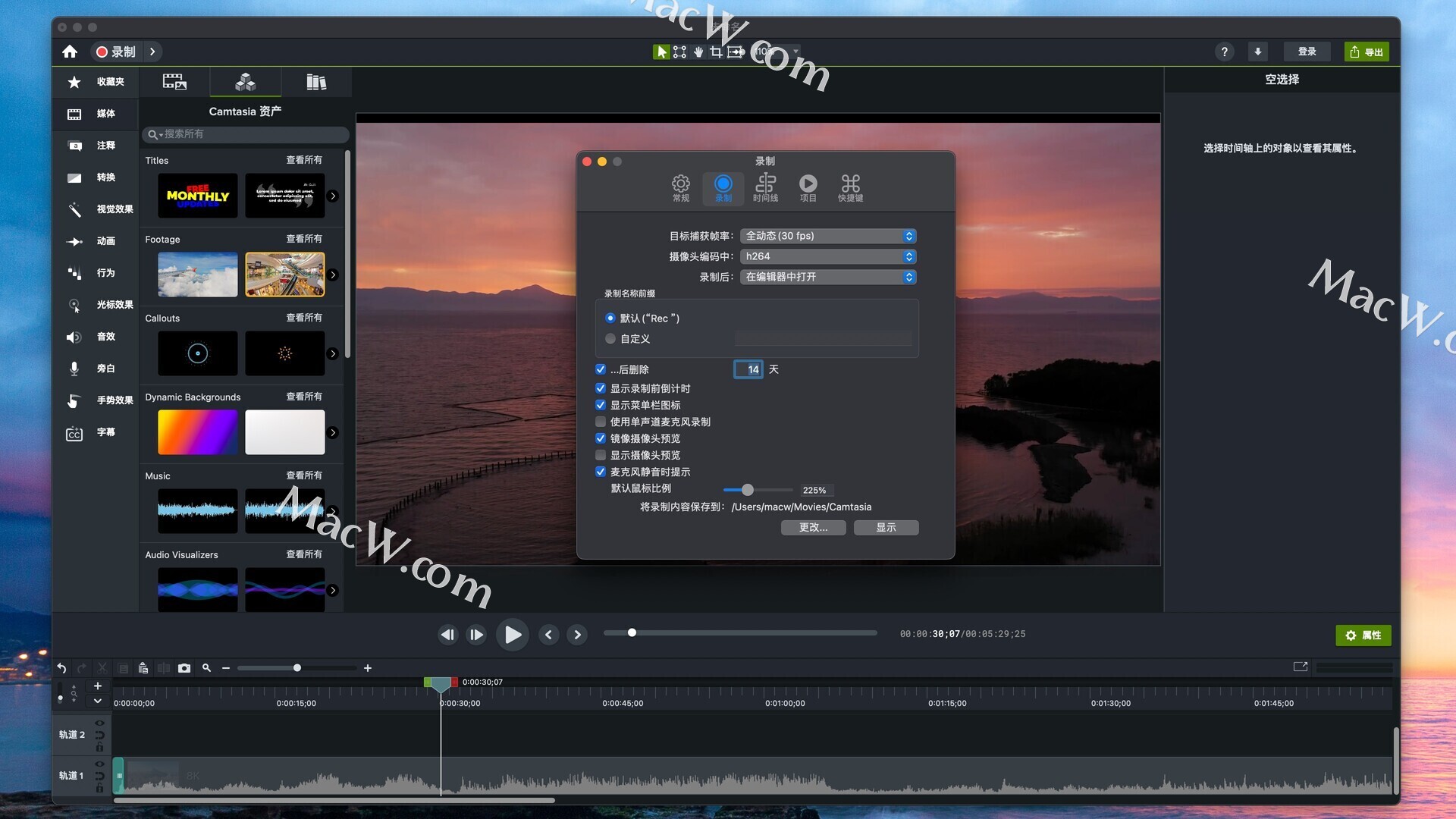Switch to 快捷键 shortcuts preferences tab

point(850,187)
